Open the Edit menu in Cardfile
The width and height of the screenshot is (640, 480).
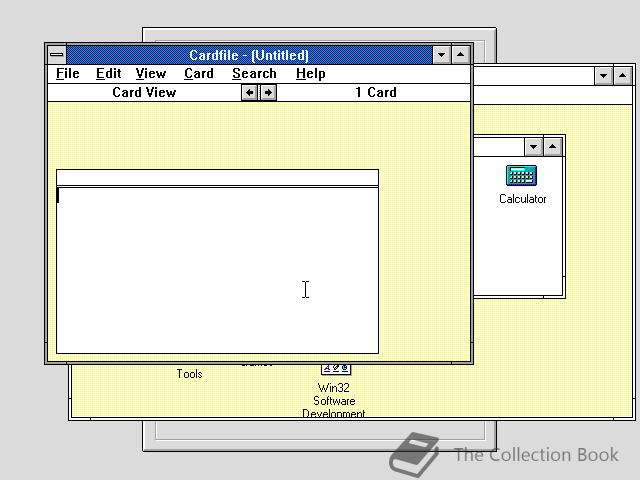tap(109, 73)
